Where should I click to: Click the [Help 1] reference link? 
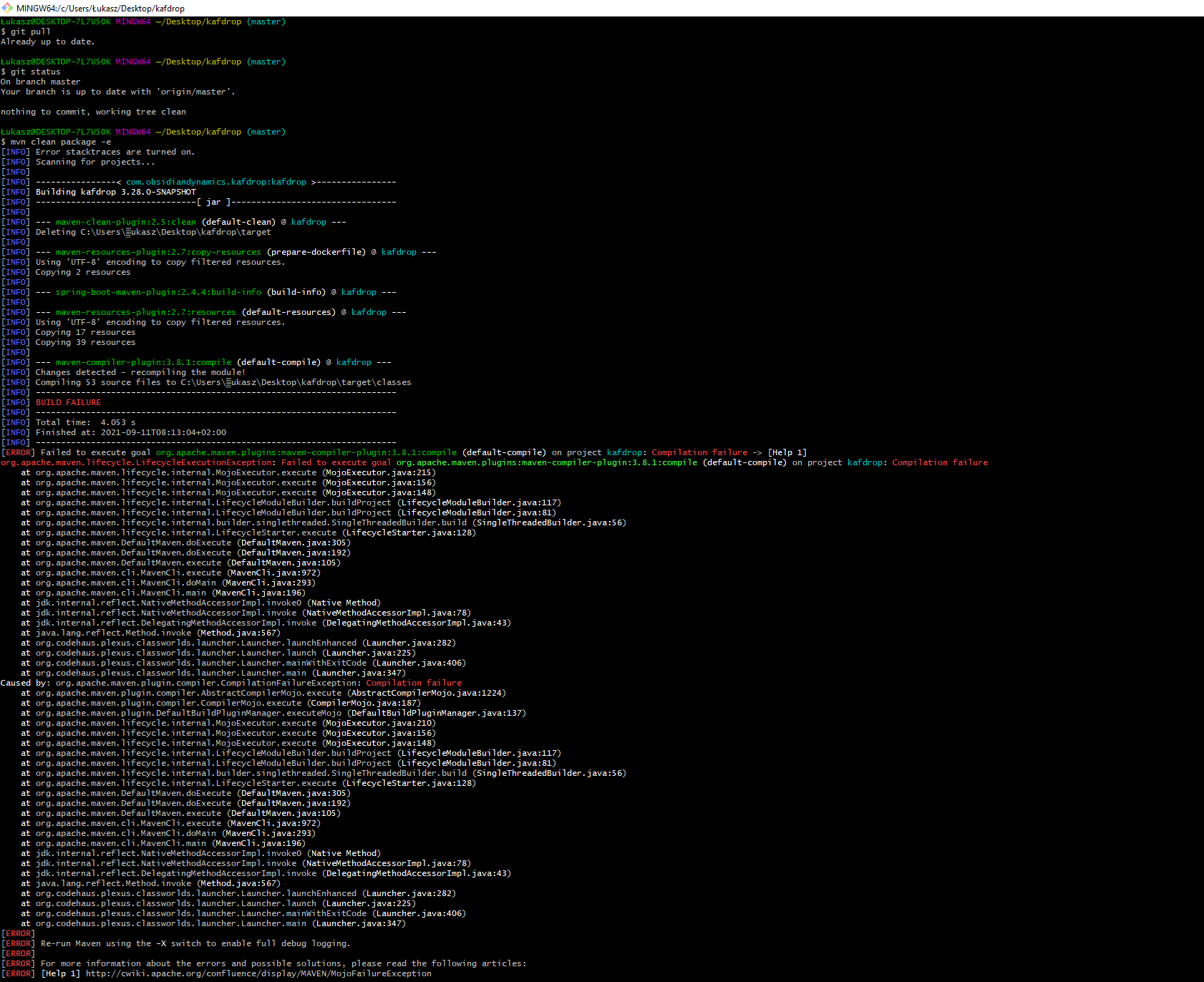(787, 452)
